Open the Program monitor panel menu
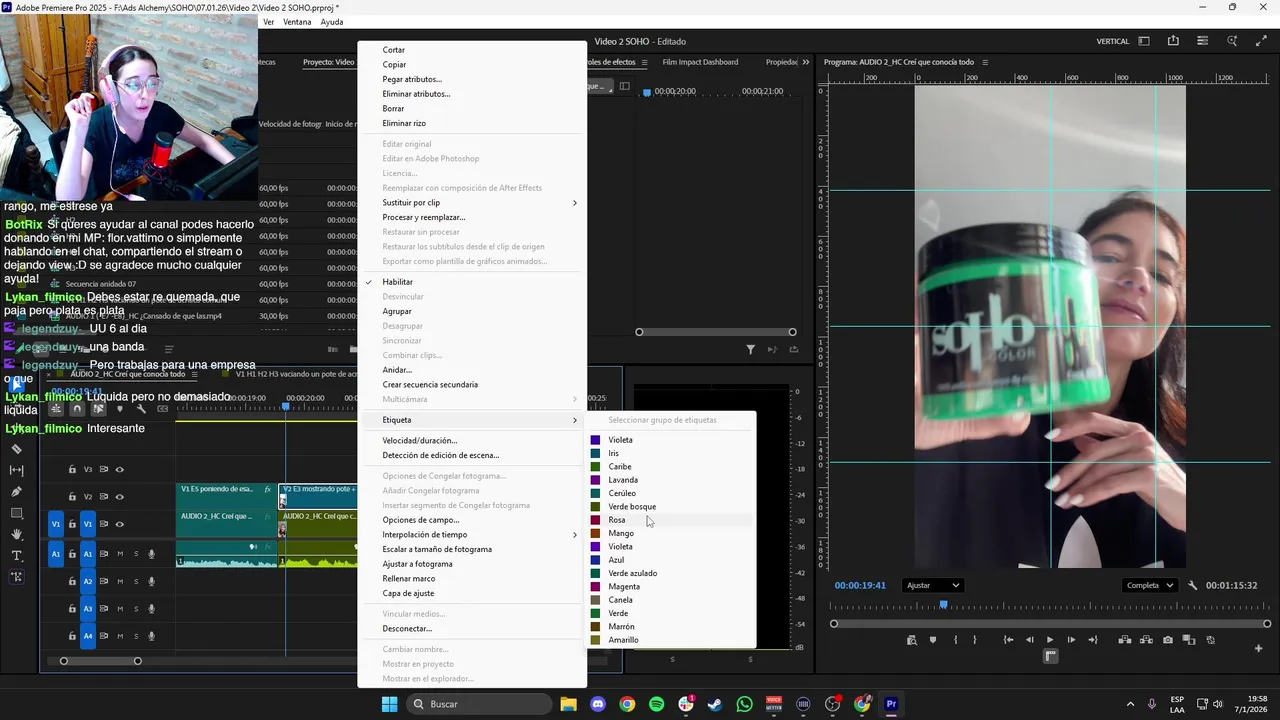This screenshot has height=720, width=1280. tap(985, 62)
